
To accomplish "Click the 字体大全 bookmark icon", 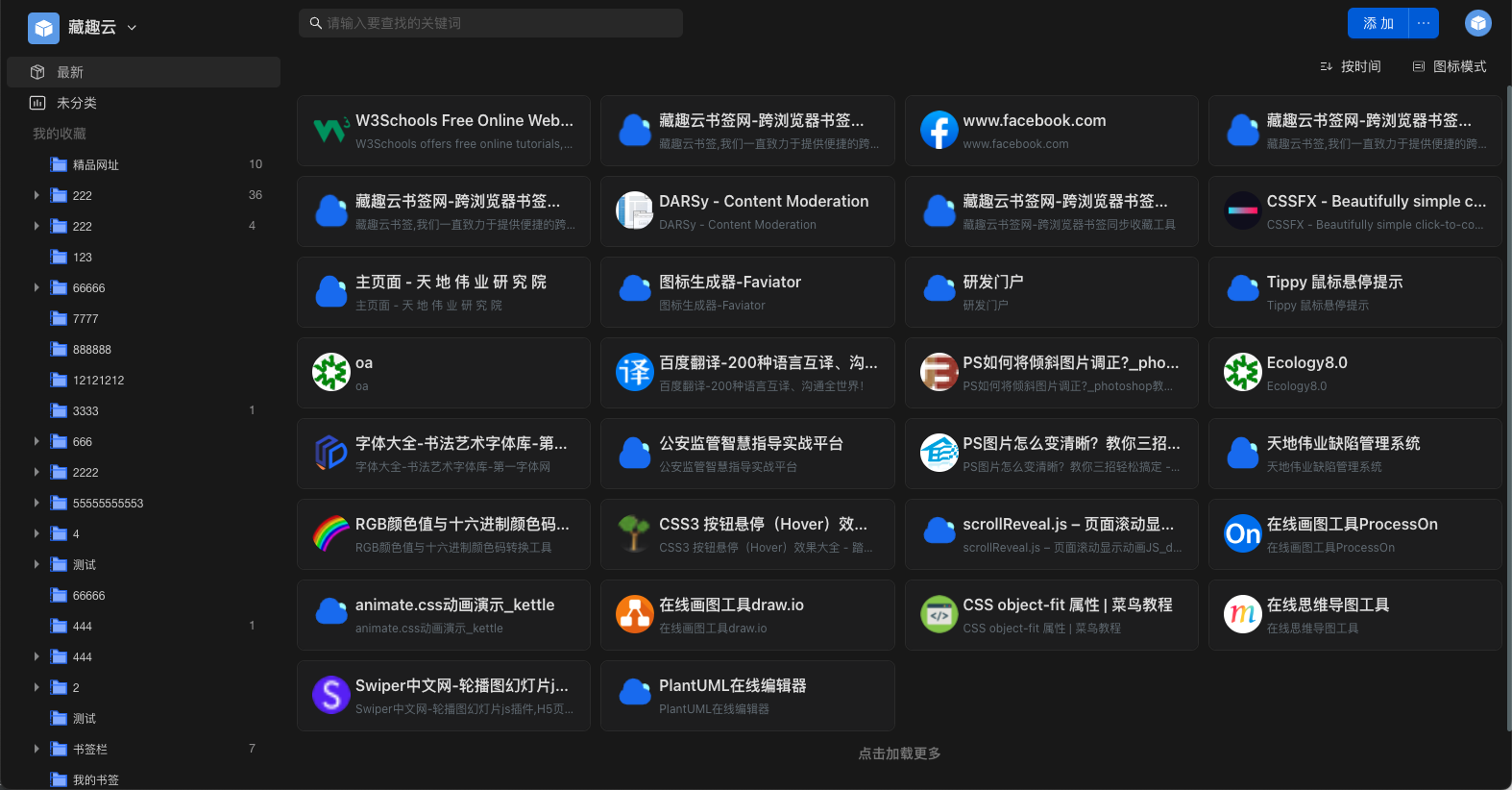I will [331, 453].
